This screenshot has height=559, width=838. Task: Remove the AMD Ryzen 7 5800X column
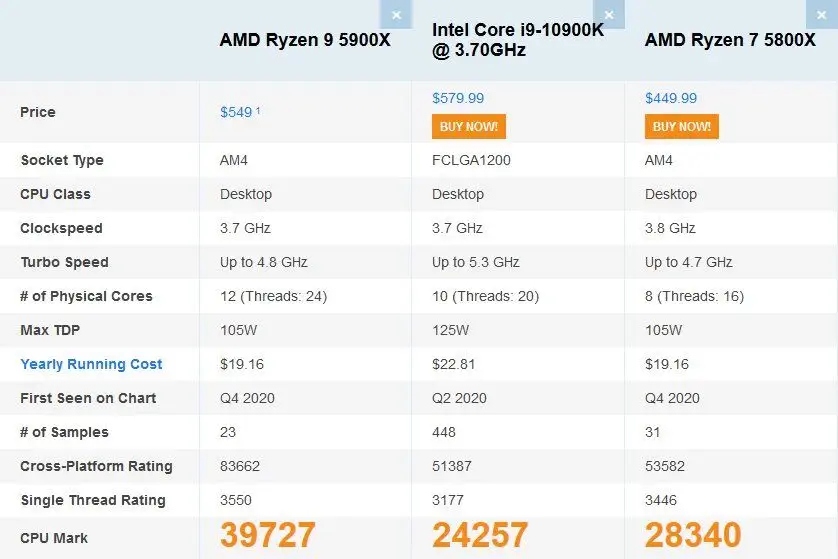(x=823, y=14)
